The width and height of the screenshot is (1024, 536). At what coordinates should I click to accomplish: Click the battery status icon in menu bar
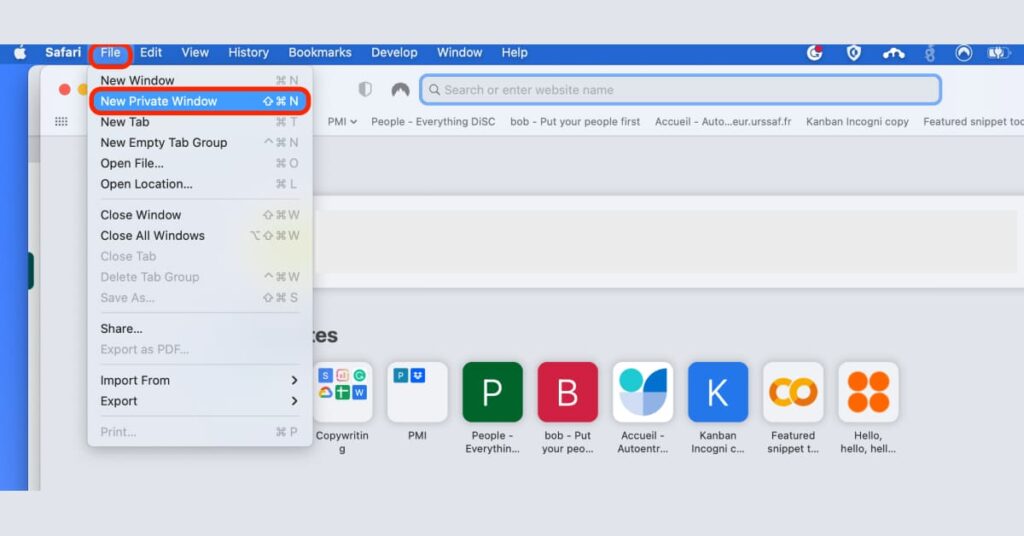[999, 53]
